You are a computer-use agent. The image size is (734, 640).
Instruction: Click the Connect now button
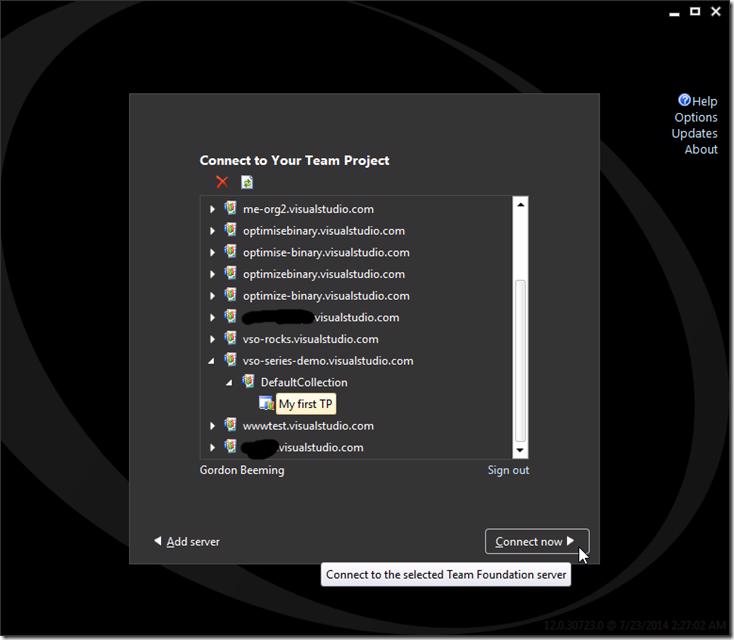537,541
